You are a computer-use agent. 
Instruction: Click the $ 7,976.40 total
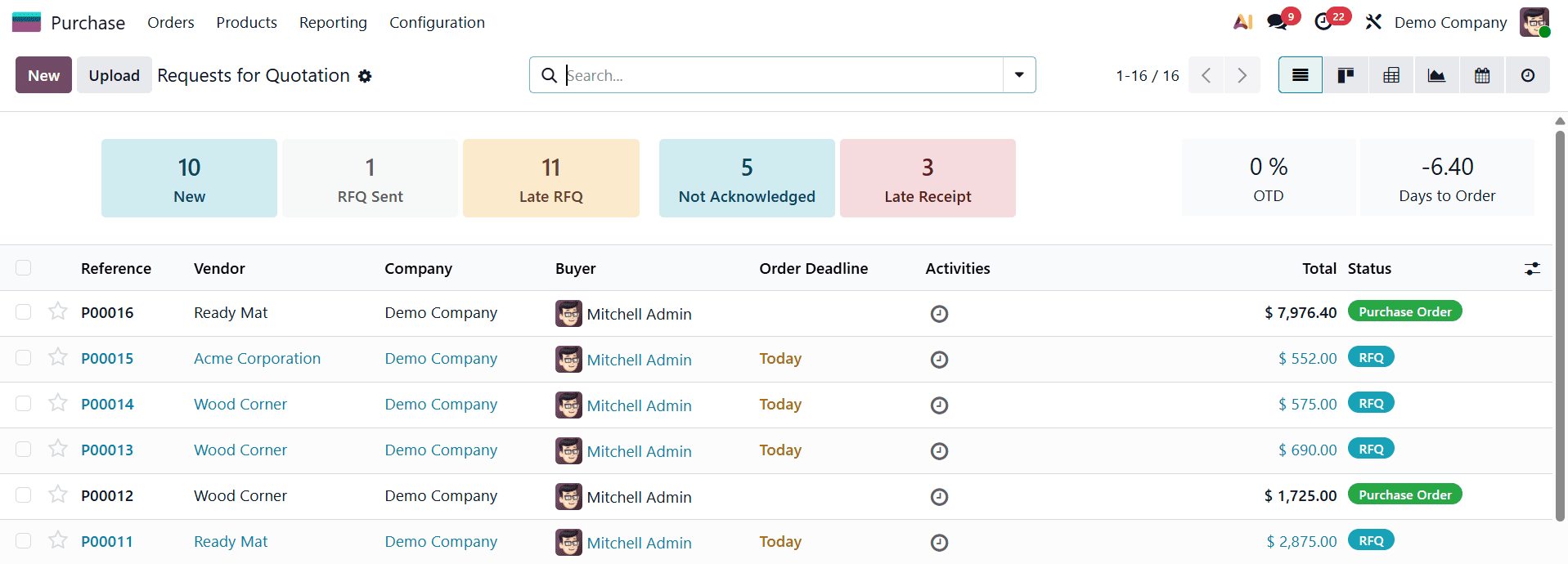click(1301, 312)
